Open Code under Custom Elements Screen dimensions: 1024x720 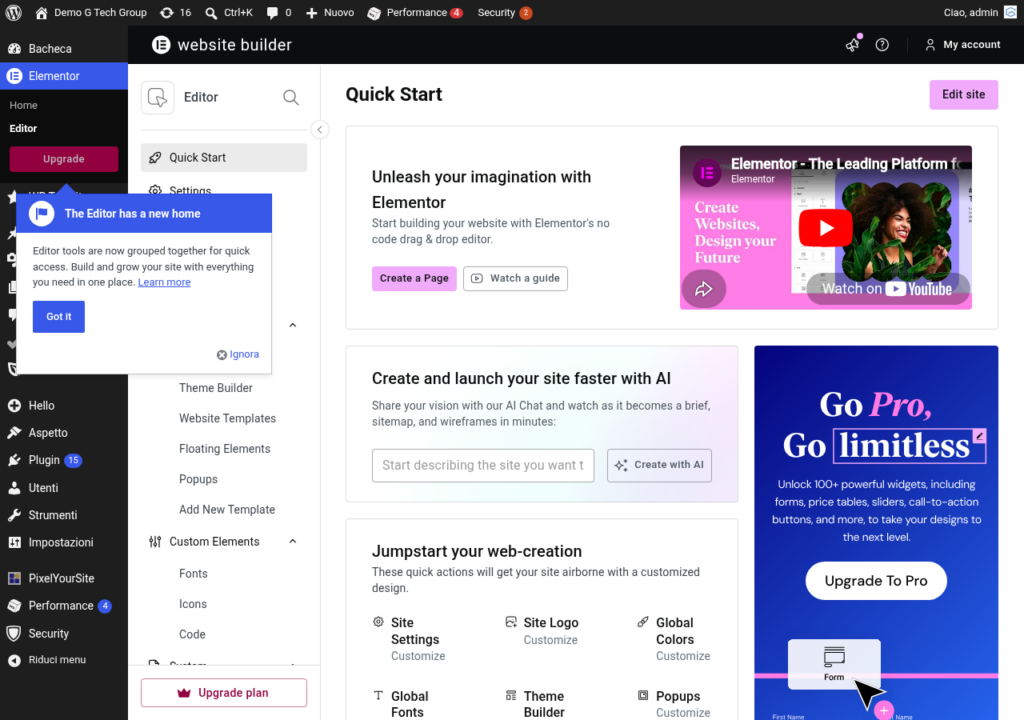[192, 634]
